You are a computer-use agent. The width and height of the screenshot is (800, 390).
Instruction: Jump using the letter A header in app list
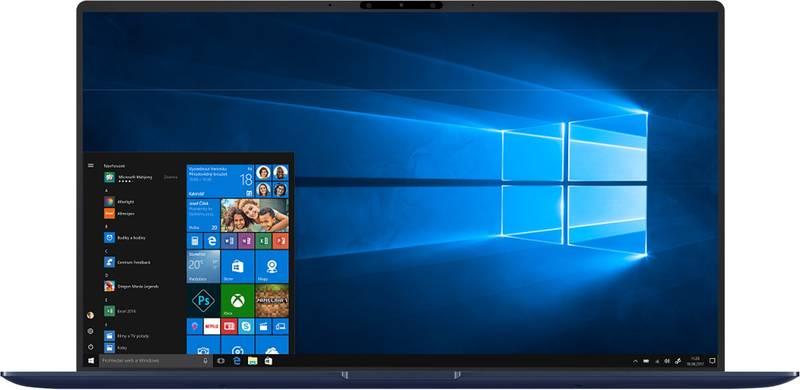pyautogui.click(x=106, y=190)
